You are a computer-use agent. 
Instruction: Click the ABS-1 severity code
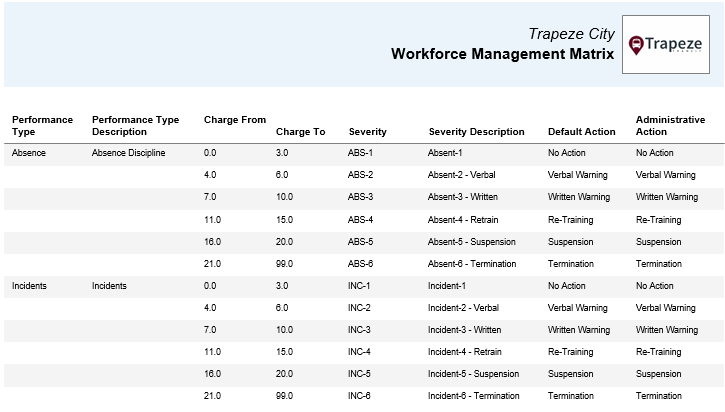(360, 153)
